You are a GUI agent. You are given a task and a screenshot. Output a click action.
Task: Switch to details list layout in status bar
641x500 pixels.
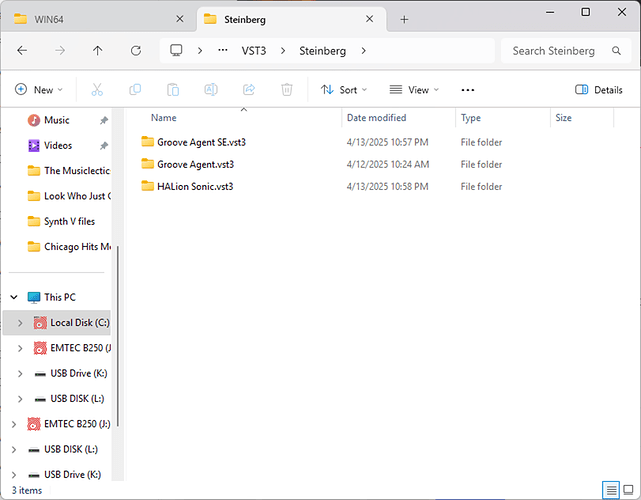pos(611,490)
